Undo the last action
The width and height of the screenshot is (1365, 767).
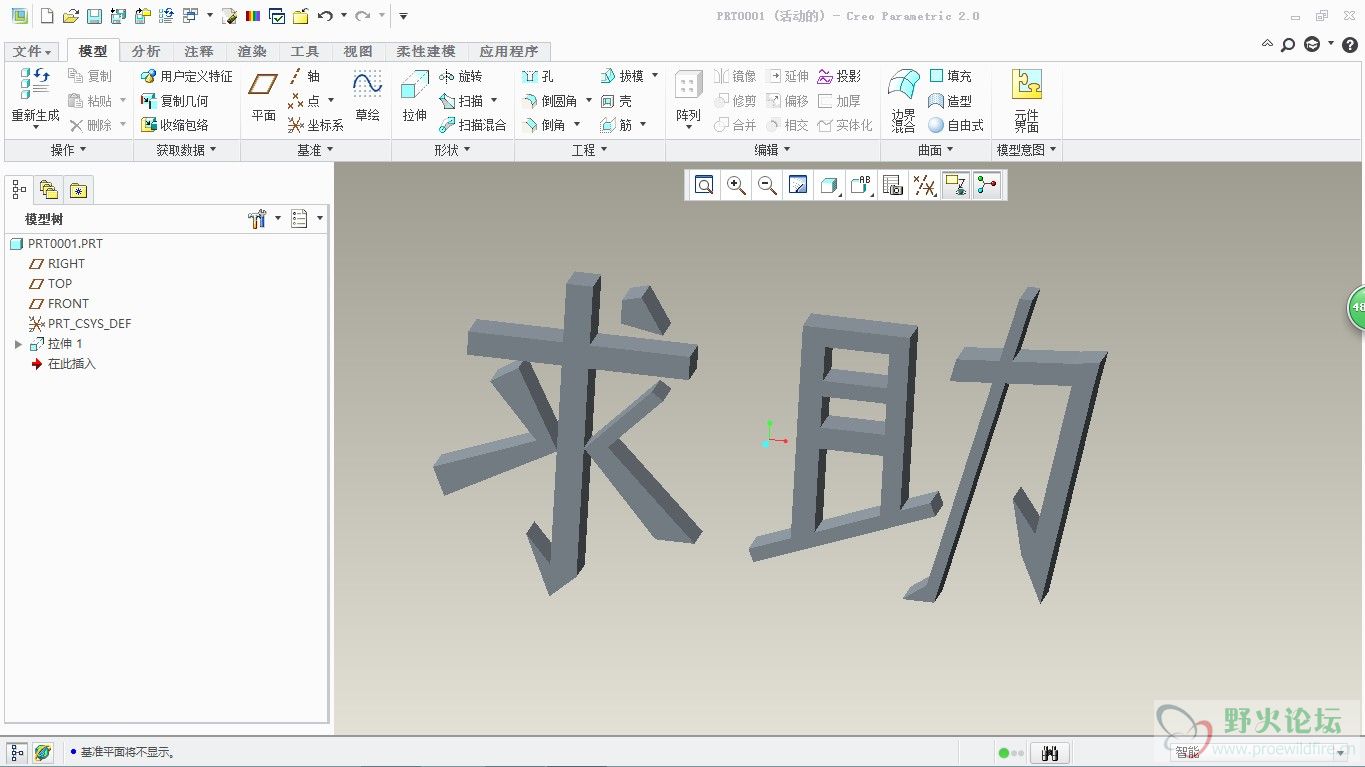[x=325, y=16]
